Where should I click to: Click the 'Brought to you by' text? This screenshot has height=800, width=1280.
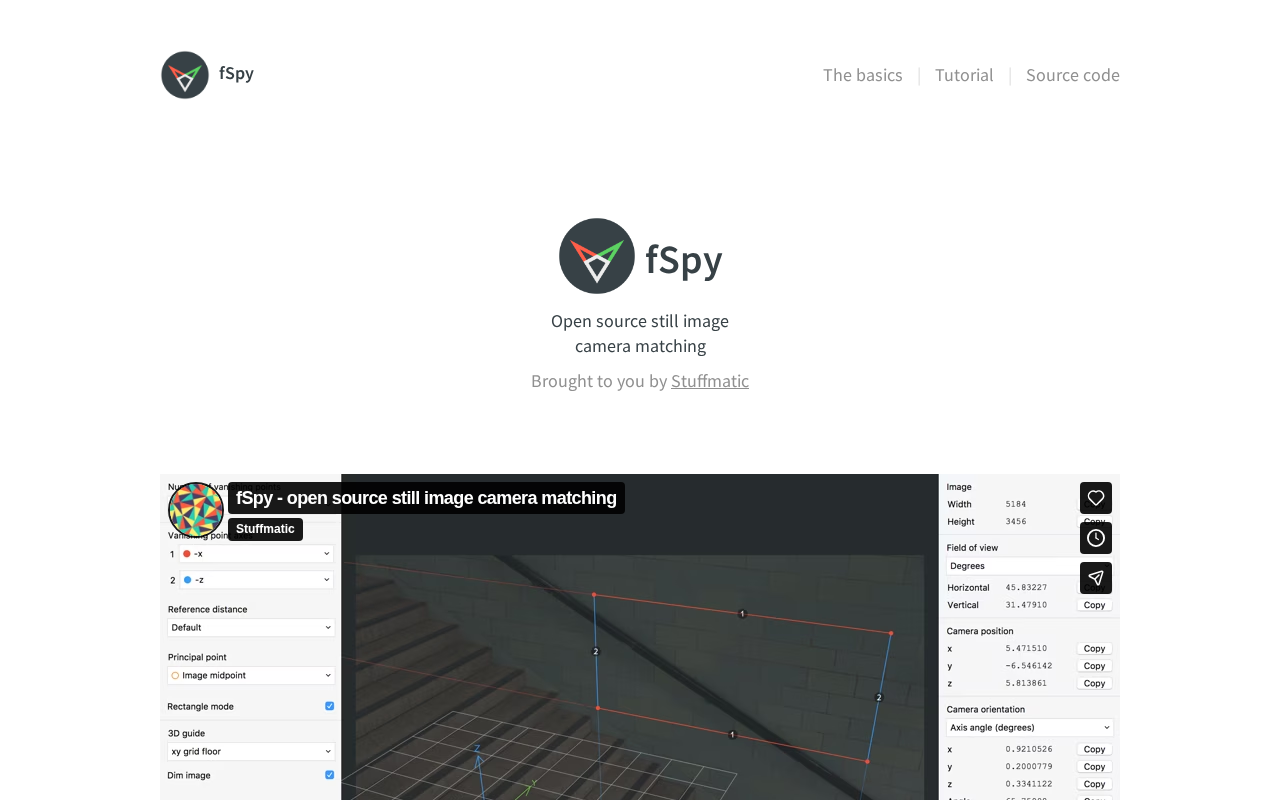click(599, 381)
